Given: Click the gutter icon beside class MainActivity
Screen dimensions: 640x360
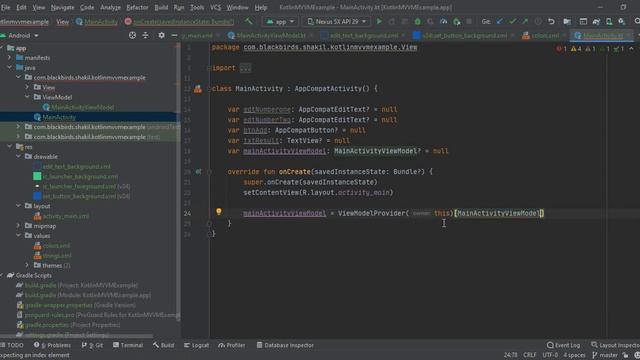Looking at the screenshot, I should click(198, 89).
